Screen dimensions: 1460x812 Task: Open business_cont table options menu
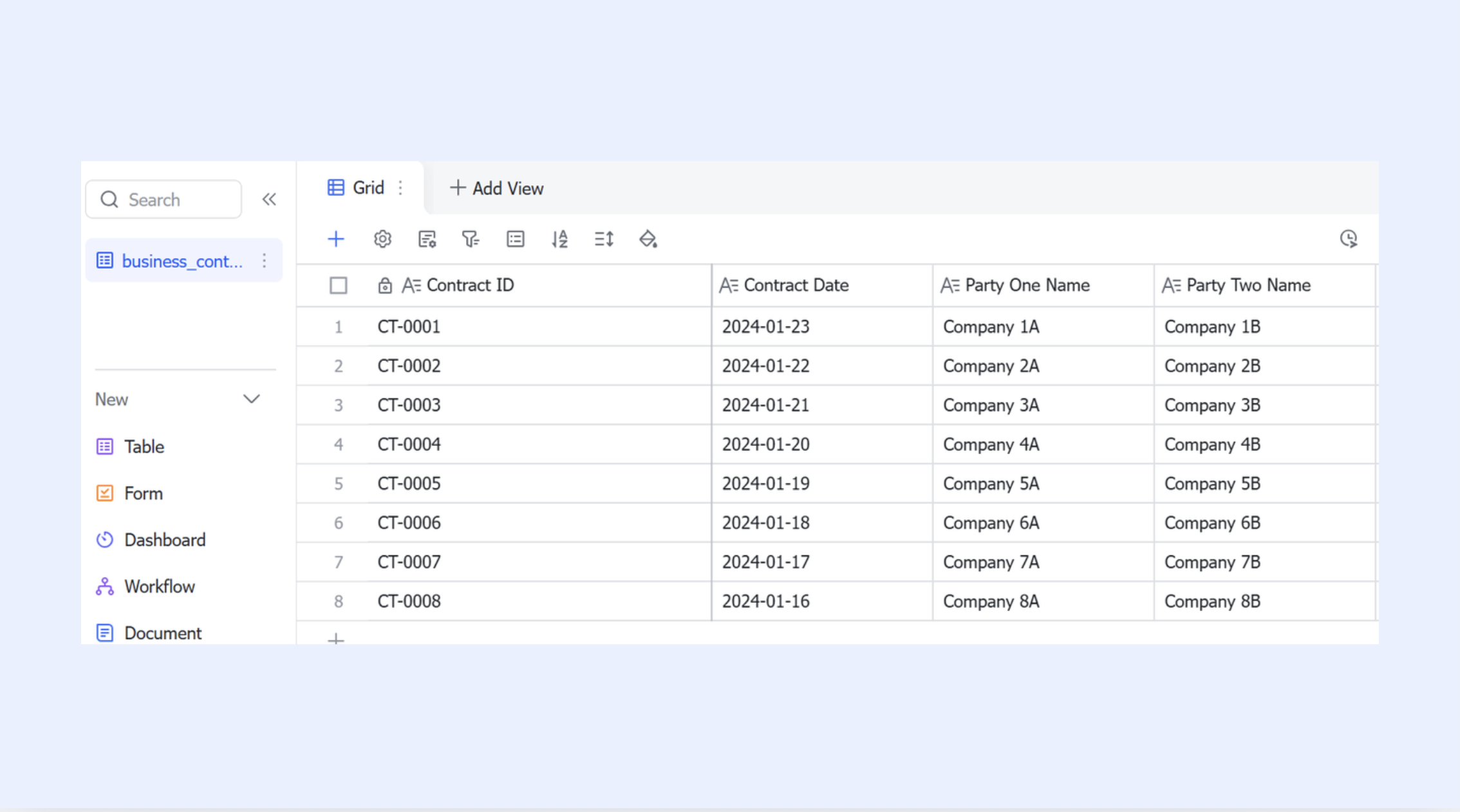[264, 261]
